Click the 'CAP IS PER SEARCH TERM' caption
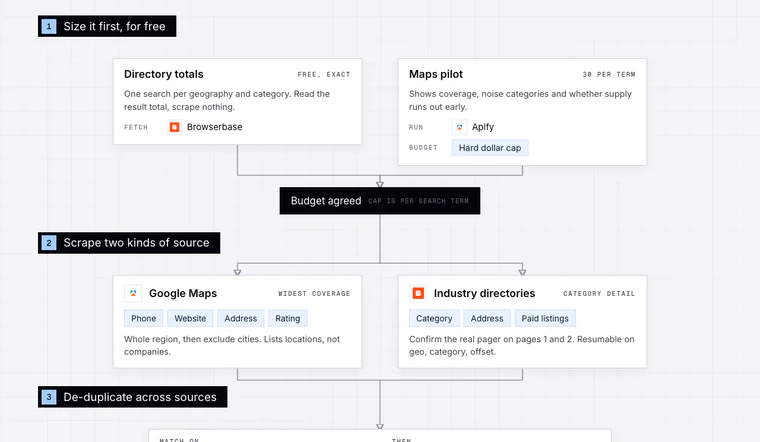This screenshot has width=760, height=442. coord(418,201)
